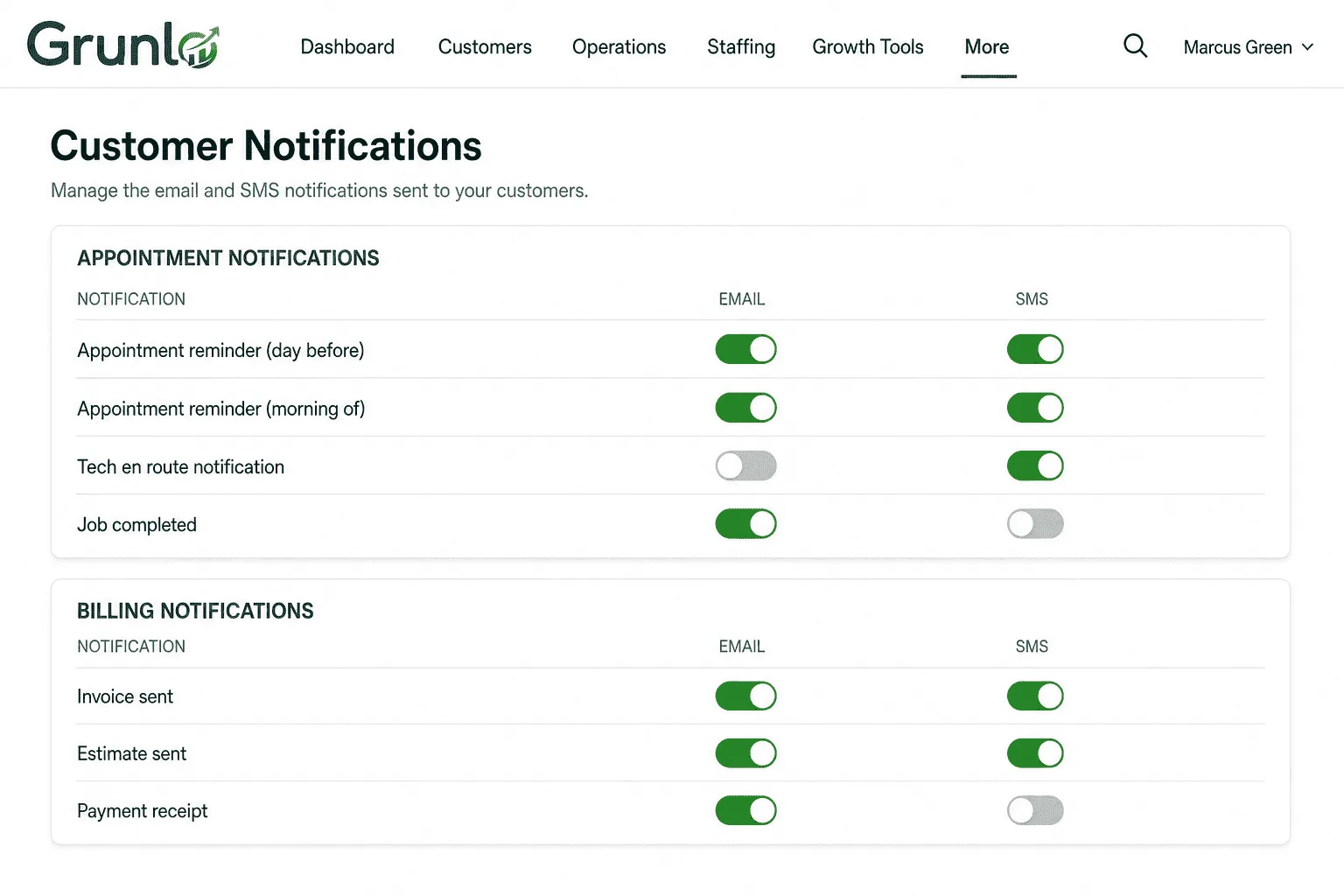Viewport: 1344px width, 896px height.
Task: Disable Estimate sent email
Action: [x=745, y=753]
